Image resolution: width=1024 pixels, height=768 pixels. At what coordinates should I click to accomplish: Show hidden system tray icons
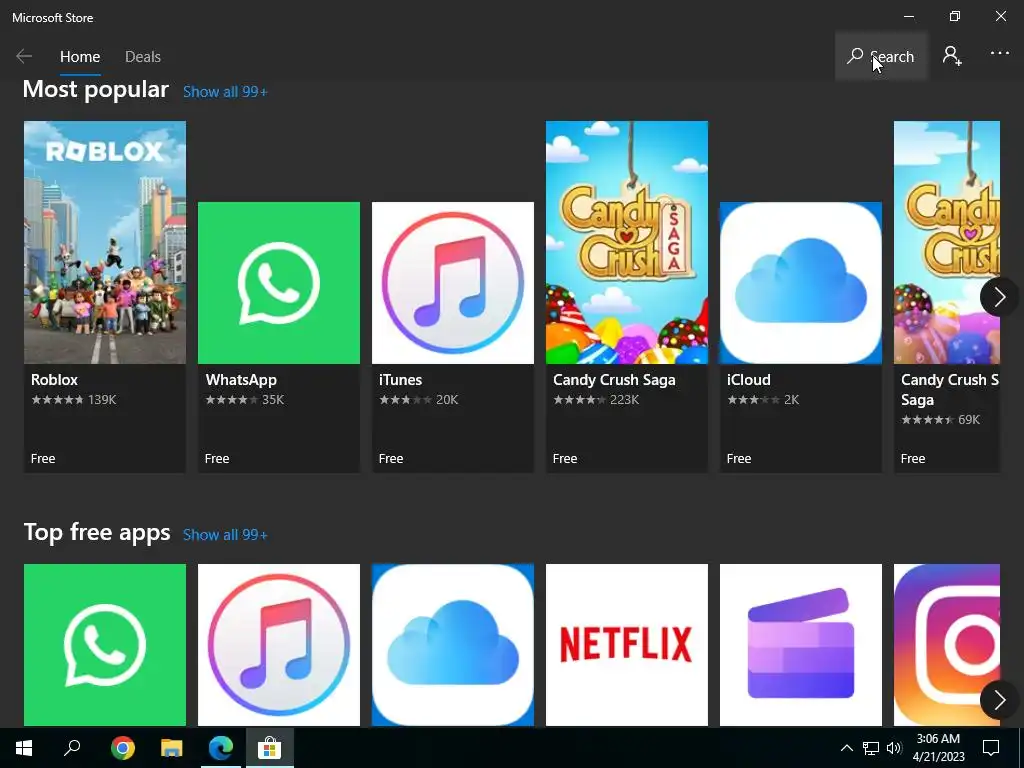tap(846, 748)
